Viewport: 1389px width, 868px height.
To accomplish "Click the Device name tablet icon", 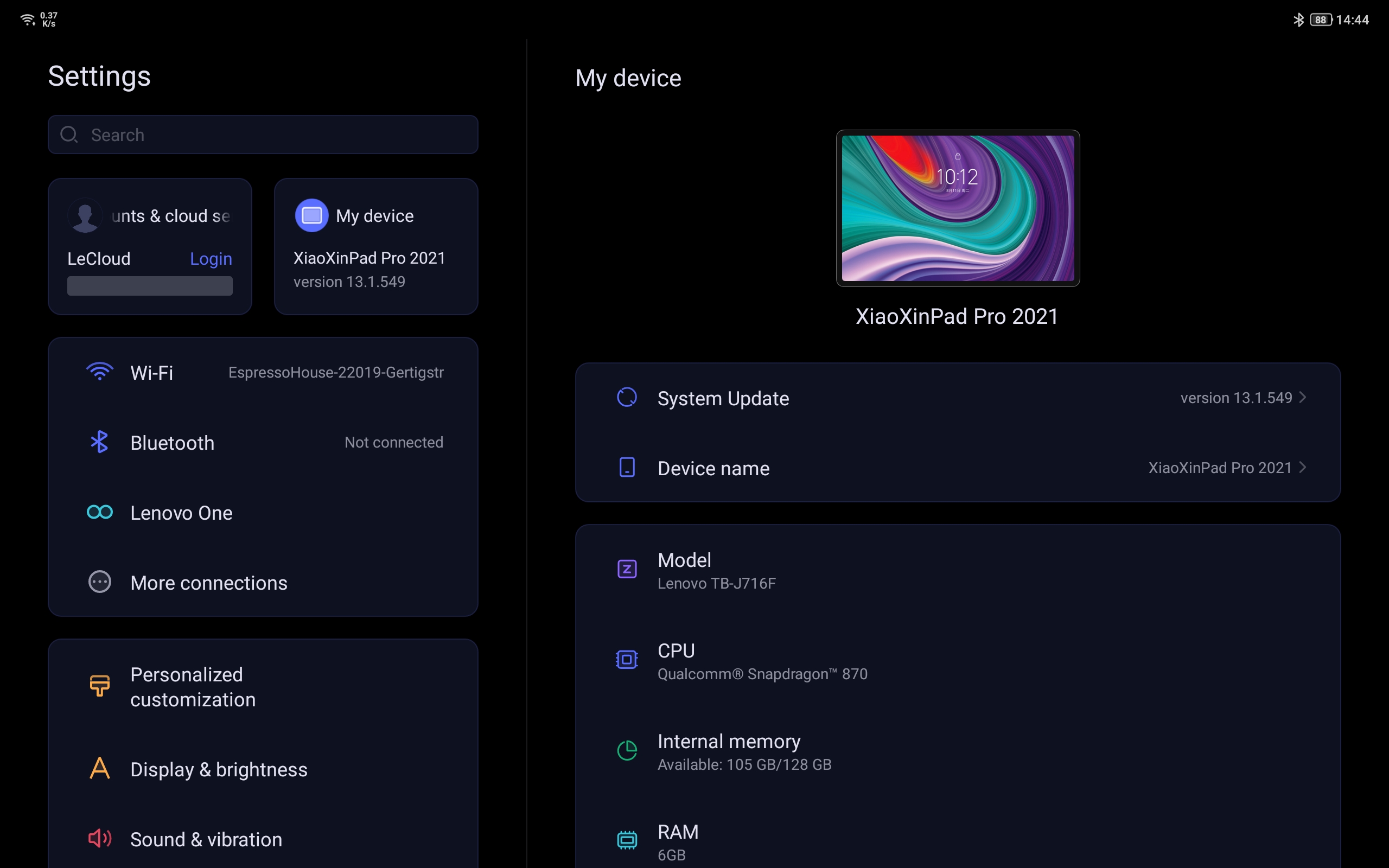I will pyautogui.click(x=627, y=467).
